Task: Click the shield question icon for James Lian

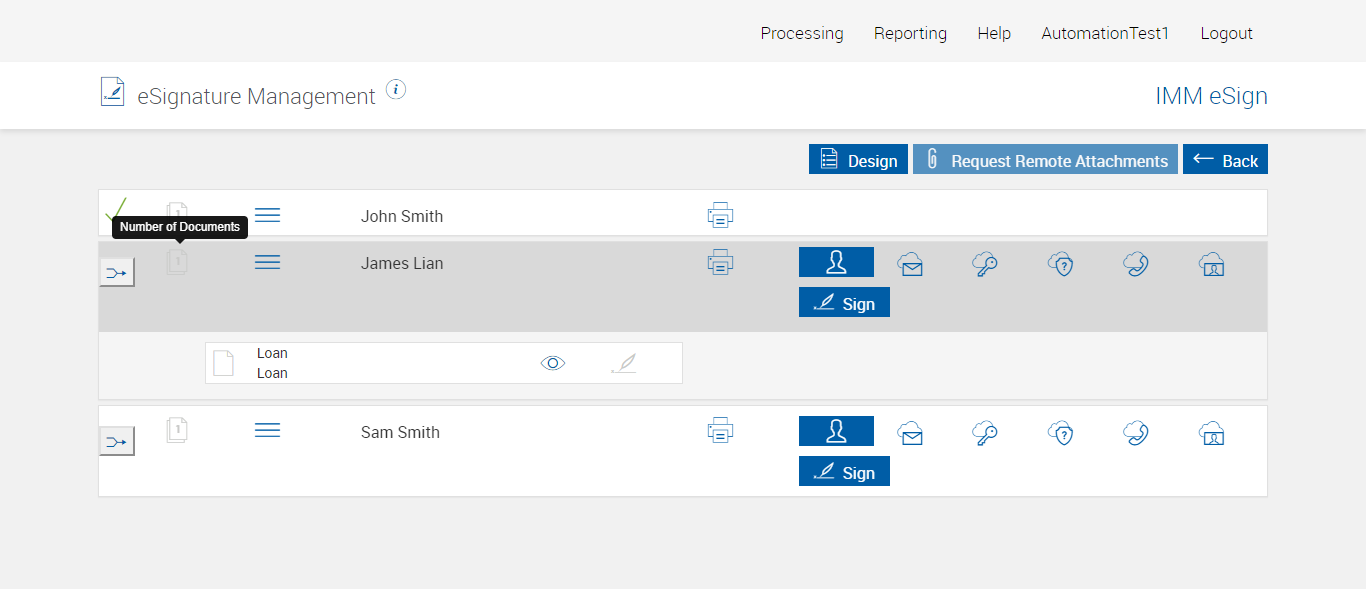Action: pos(1061,264)
